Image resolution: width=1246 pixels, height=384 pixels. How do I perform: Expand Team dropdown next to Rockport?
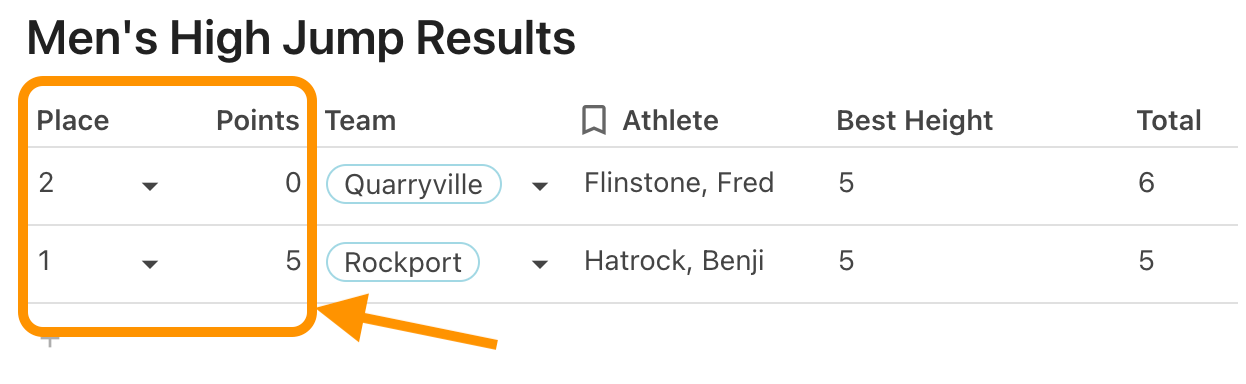click(540, 265)
